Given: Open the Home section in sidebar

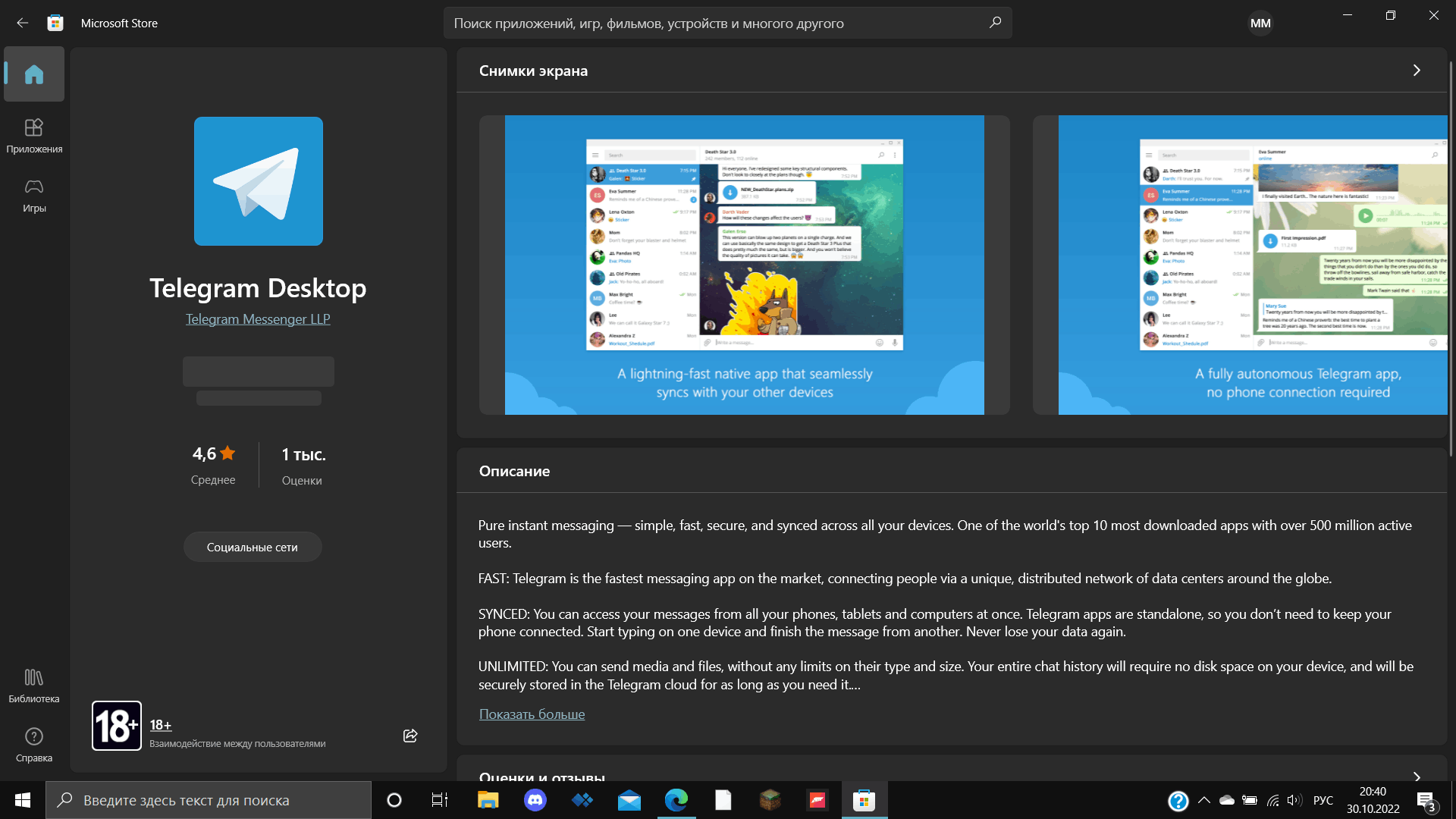Looking at the screenshot, I should [34, 74].
